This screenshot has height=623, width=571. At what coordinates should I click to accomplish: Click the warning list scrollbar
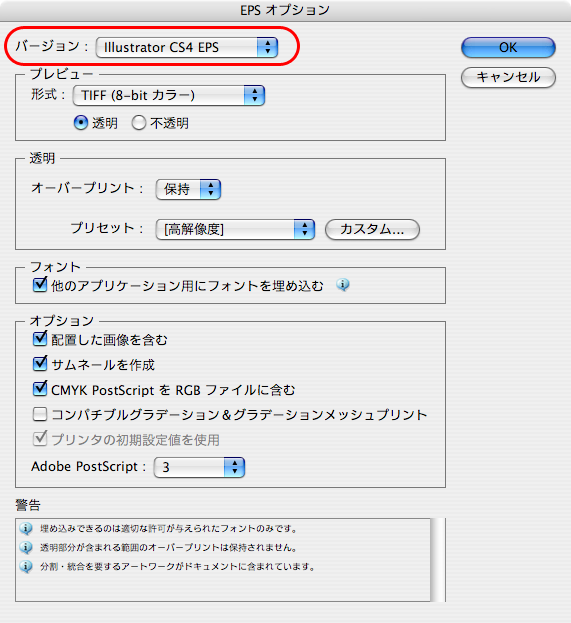[x=437, y=559]
